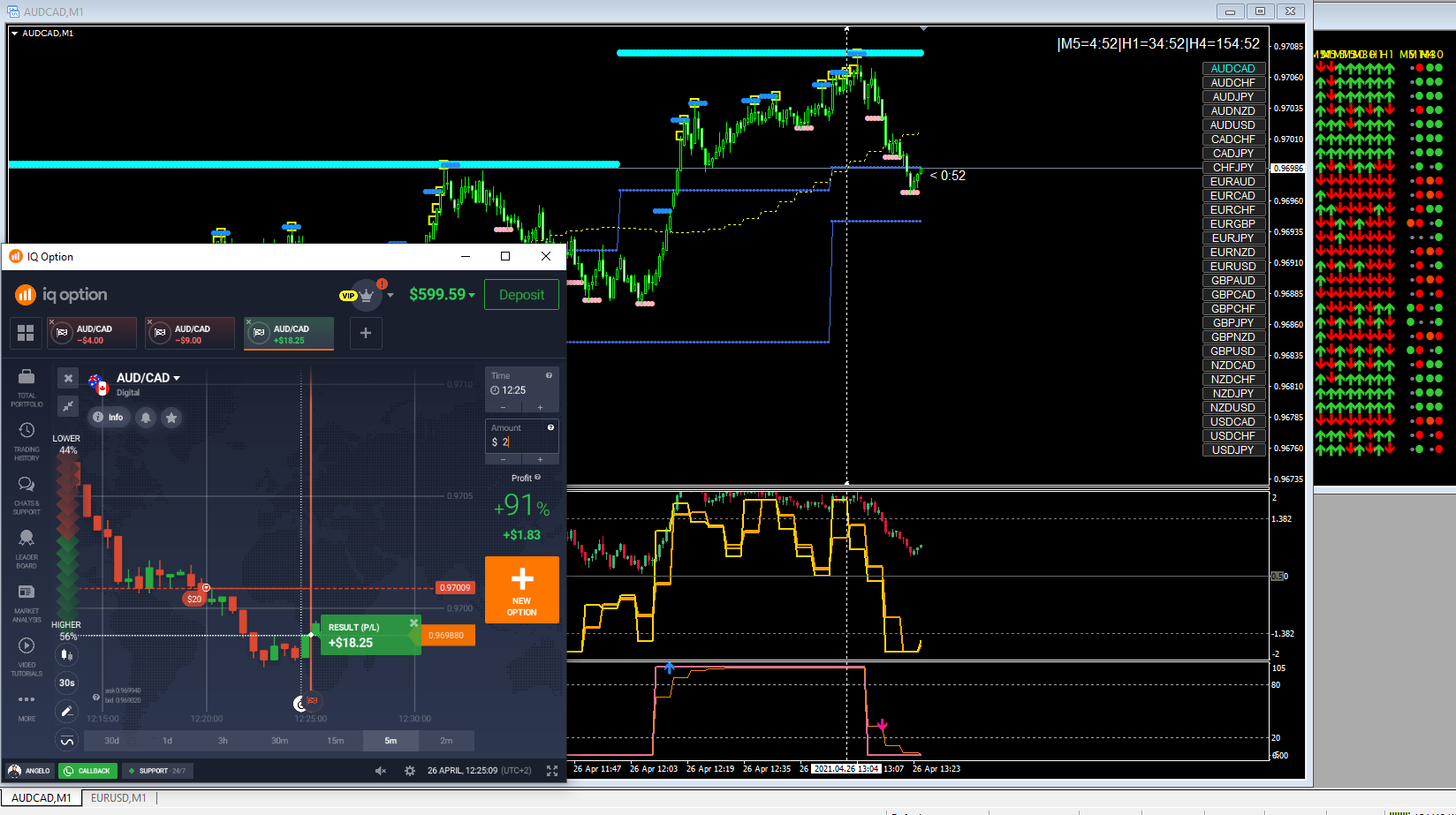
Task: Add a new asset tab with plus
Action: 366,333
